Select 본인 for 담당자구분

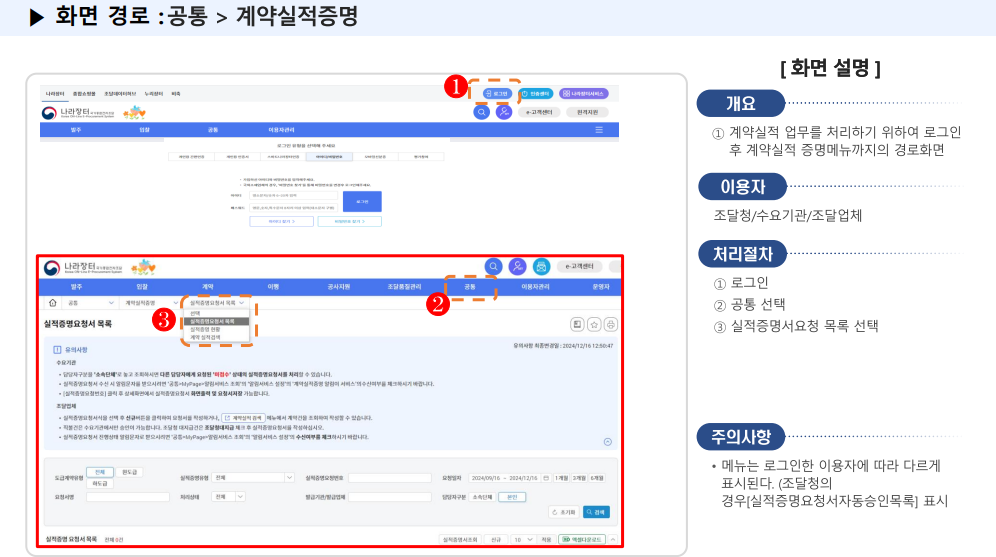pos(512,497)
